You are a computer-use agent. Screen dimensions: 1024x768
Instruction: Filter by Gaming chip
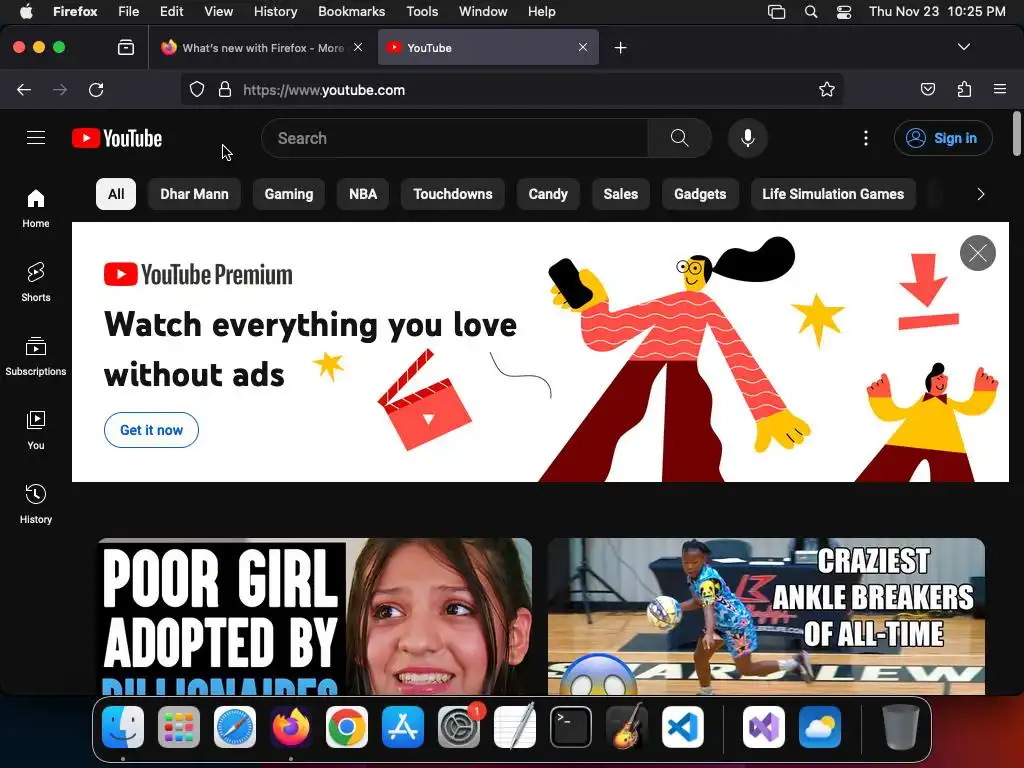pos(289,194)
